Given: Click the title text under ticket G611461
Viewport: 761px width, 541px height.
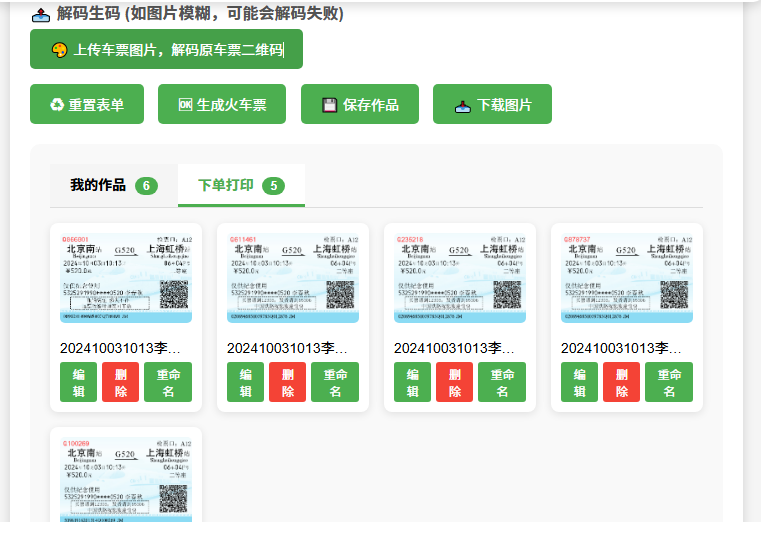Looking at the screenshot, I should coord(287,348).
